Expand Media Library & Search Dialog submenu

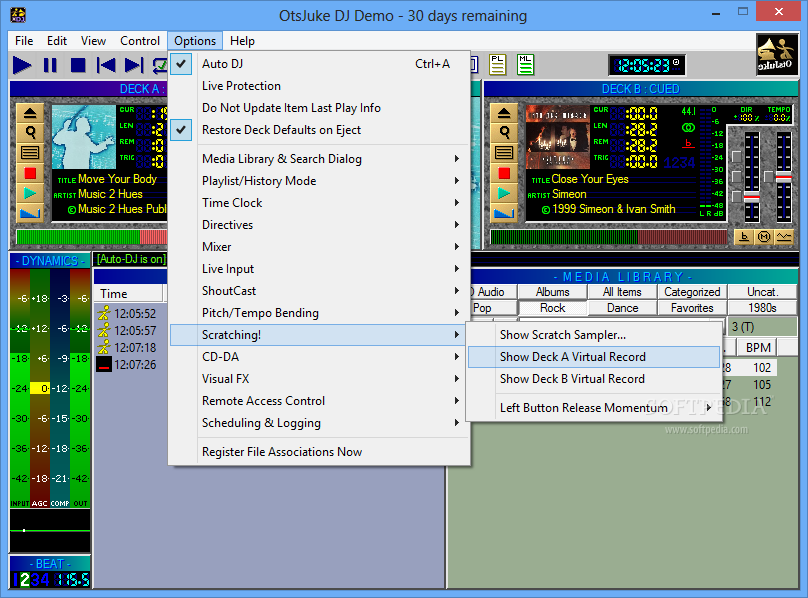319,159
